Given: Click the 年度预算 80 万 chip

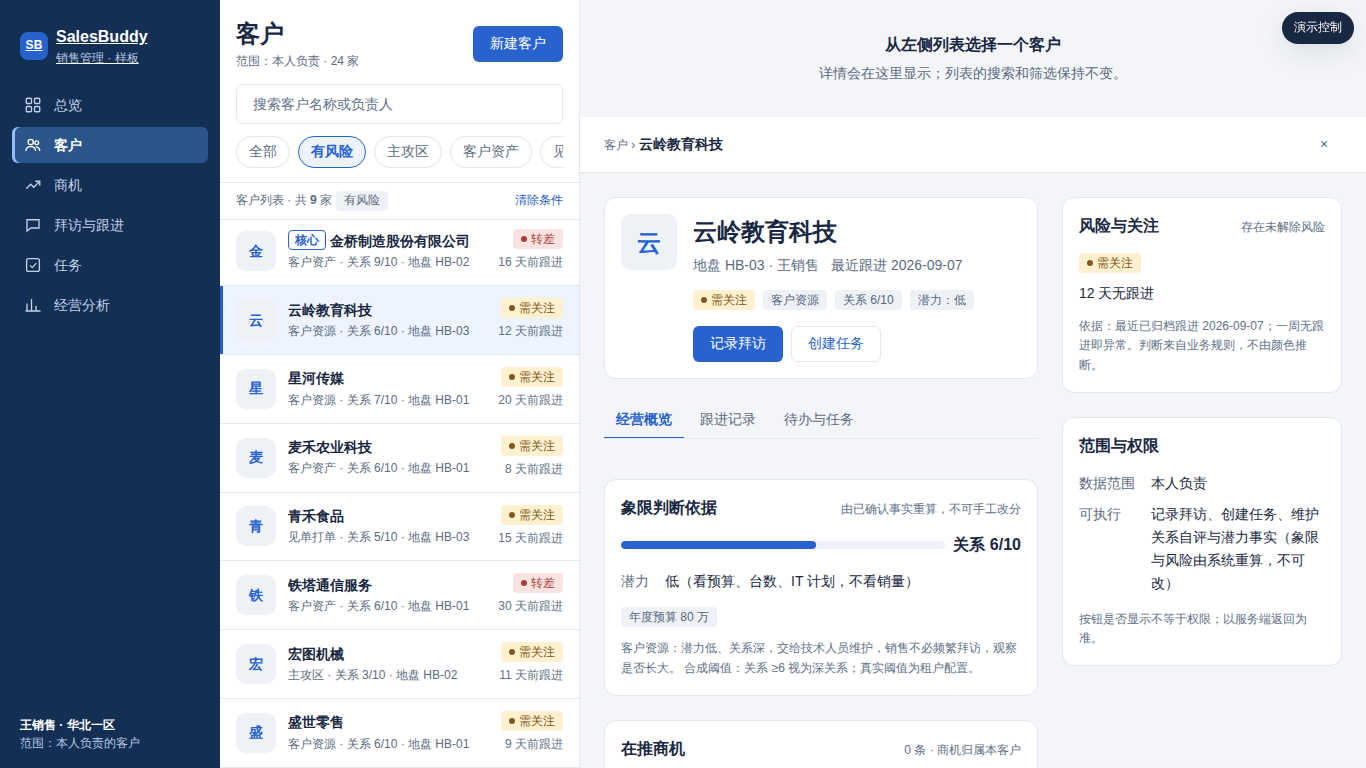Looking at the screenshot, I should click(669, 617).
